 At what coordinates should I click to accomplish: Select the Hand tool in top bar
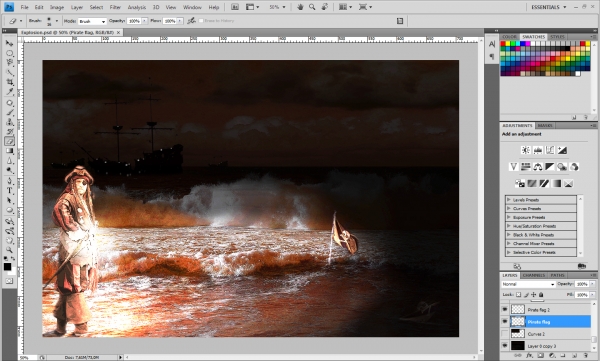tap(300, 7)
